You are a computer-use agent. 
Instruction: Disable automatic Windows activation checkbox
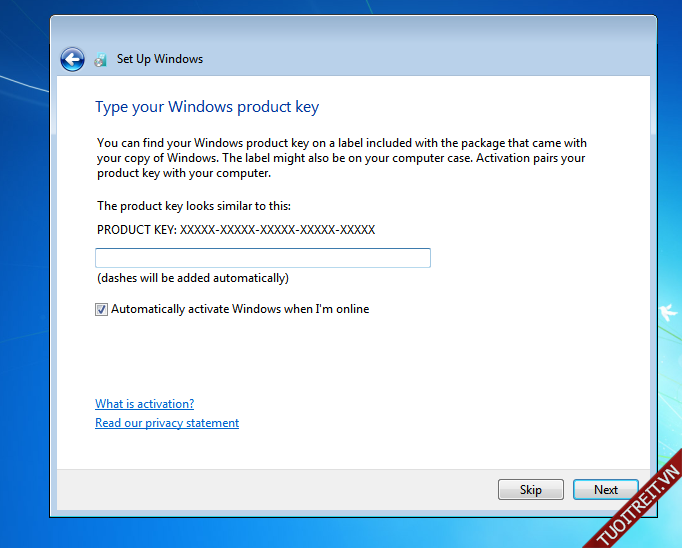(101, 310)
